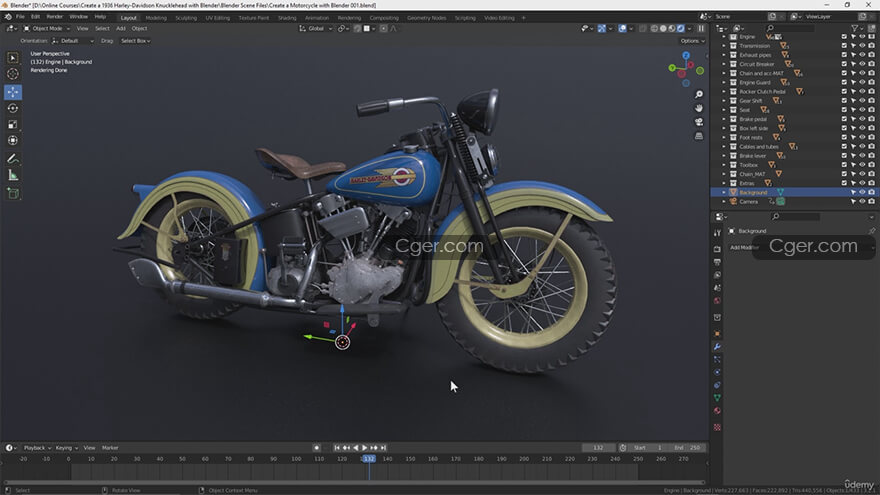Open the Object Mode dropdown
The height and width of the screenshot is (495, 880).
pyautogui.click(x=47, y=29)
